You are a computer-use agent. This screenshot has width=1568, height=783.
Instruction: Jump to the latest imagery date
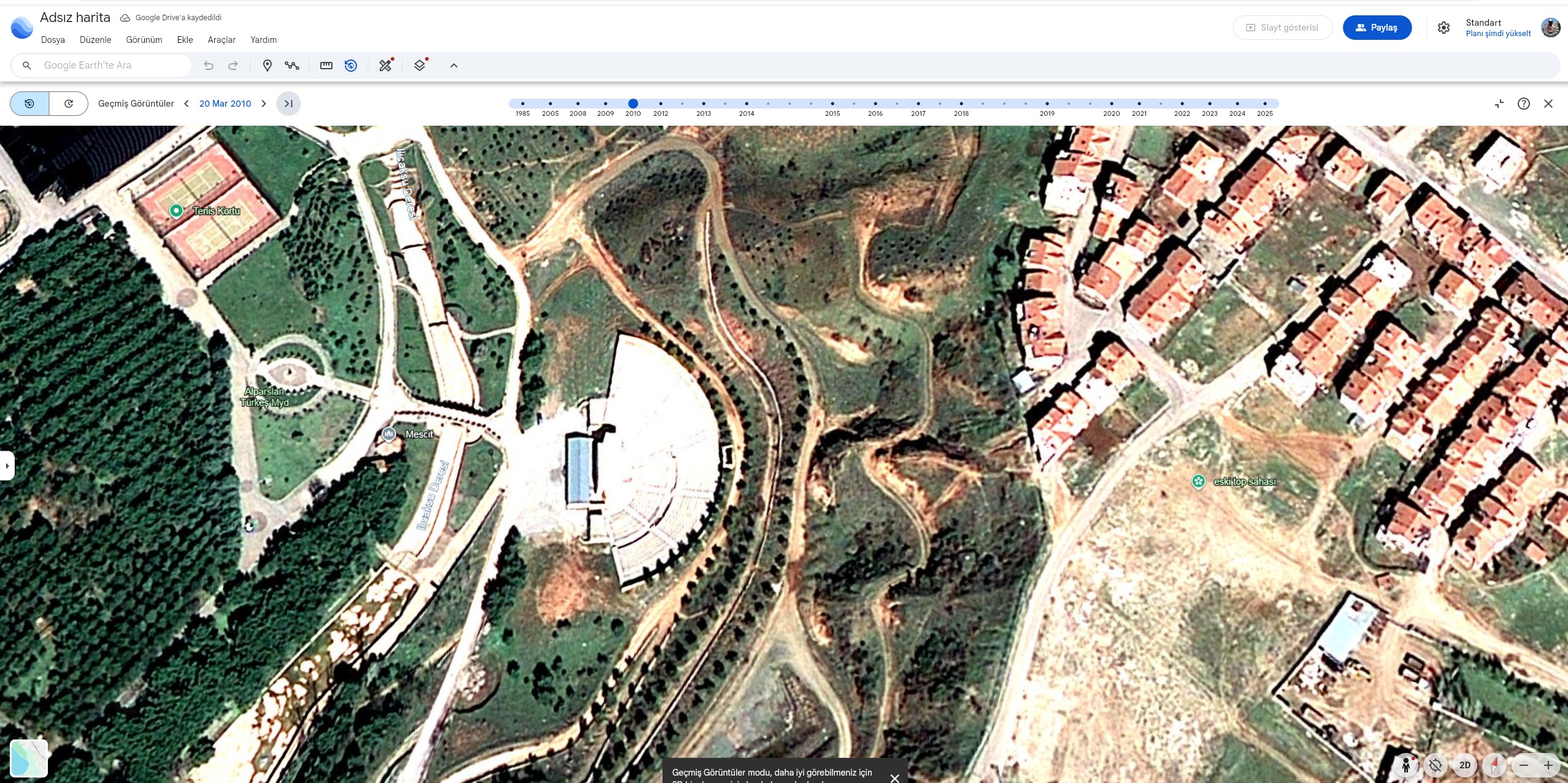click(x=288, y=104)
